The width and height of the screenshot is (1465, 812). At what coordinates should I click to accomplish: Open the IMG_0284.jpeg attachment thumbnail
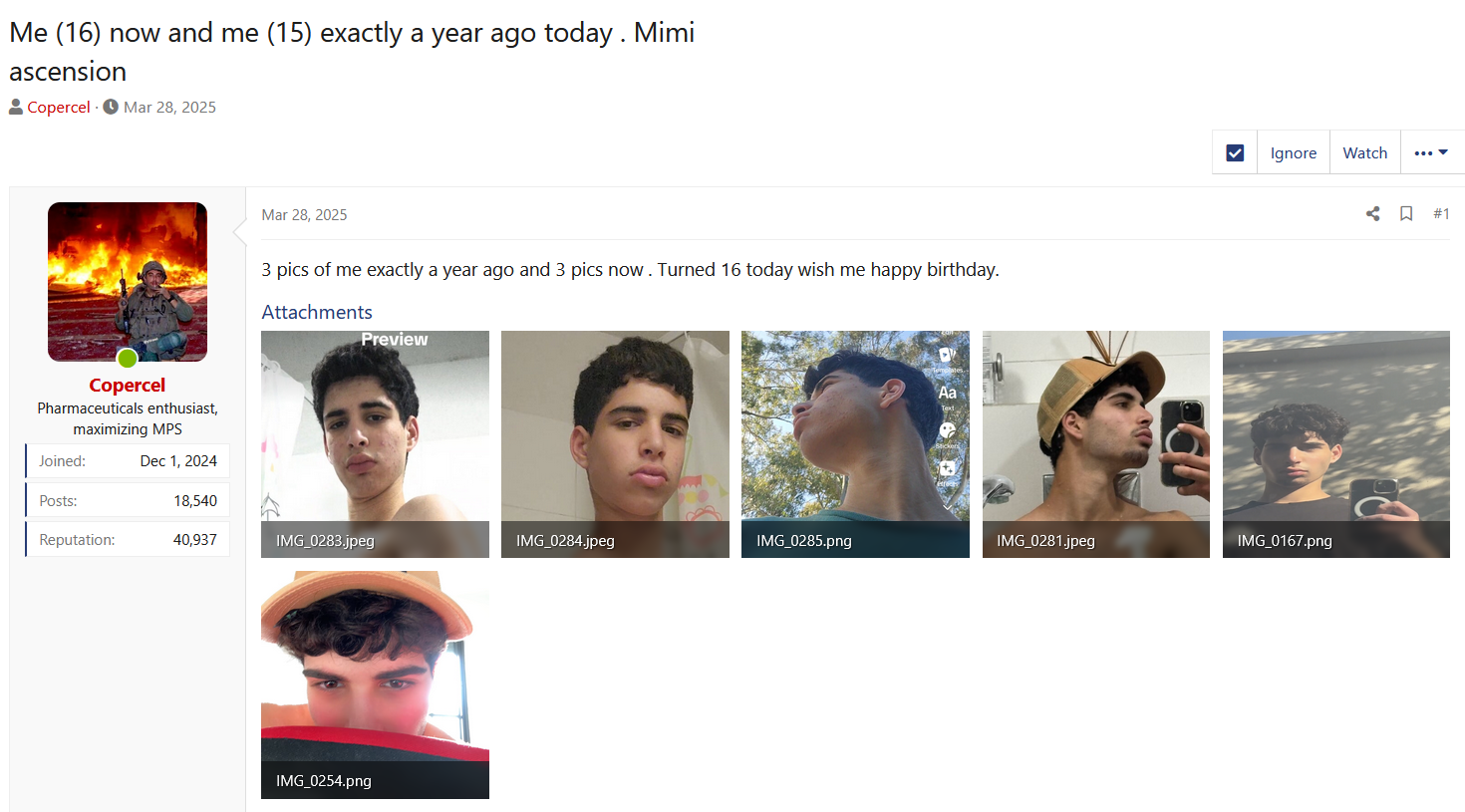tap(615, 443)
